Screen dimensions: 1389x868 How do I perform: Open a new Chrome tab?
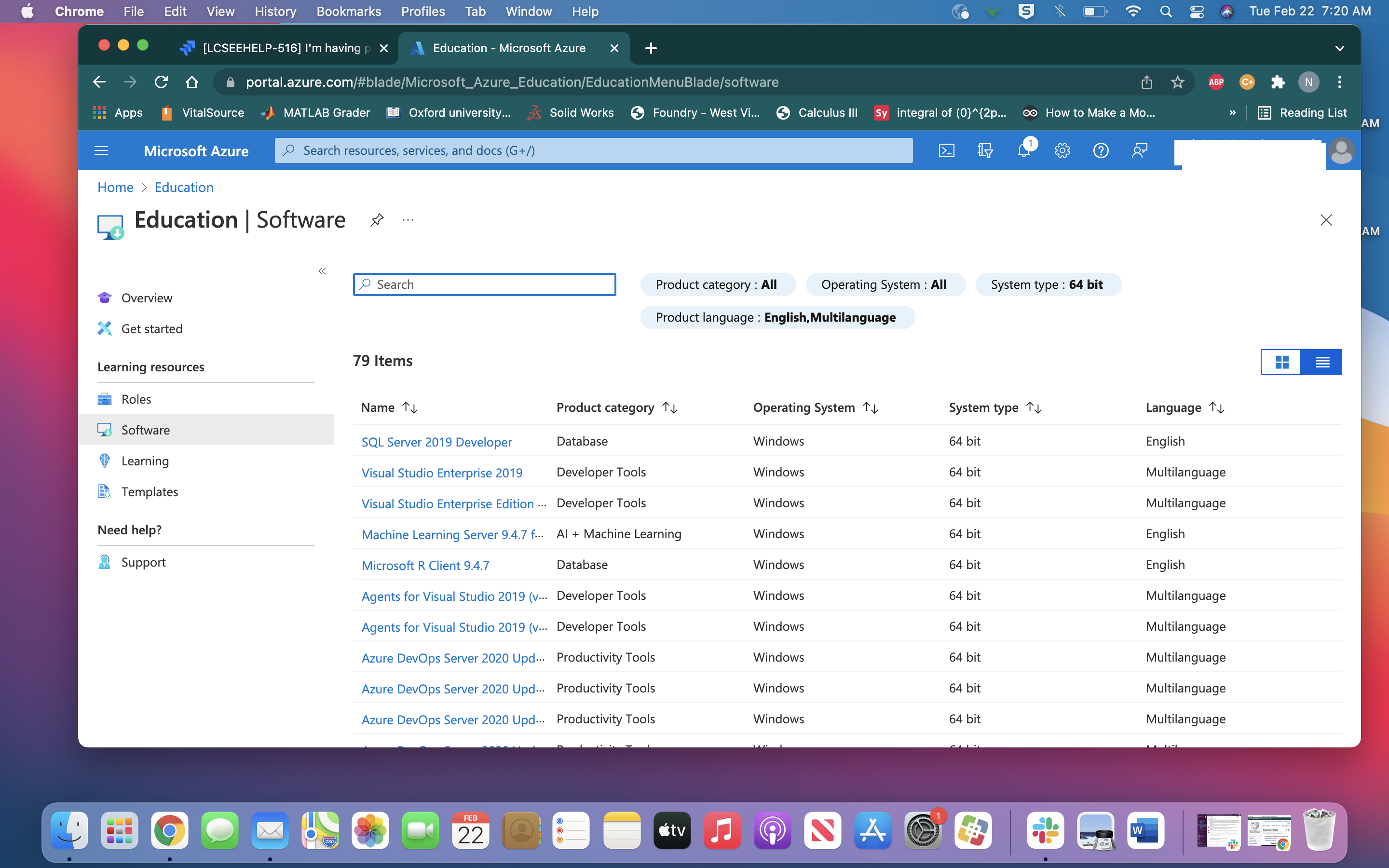tap(651, 48)
